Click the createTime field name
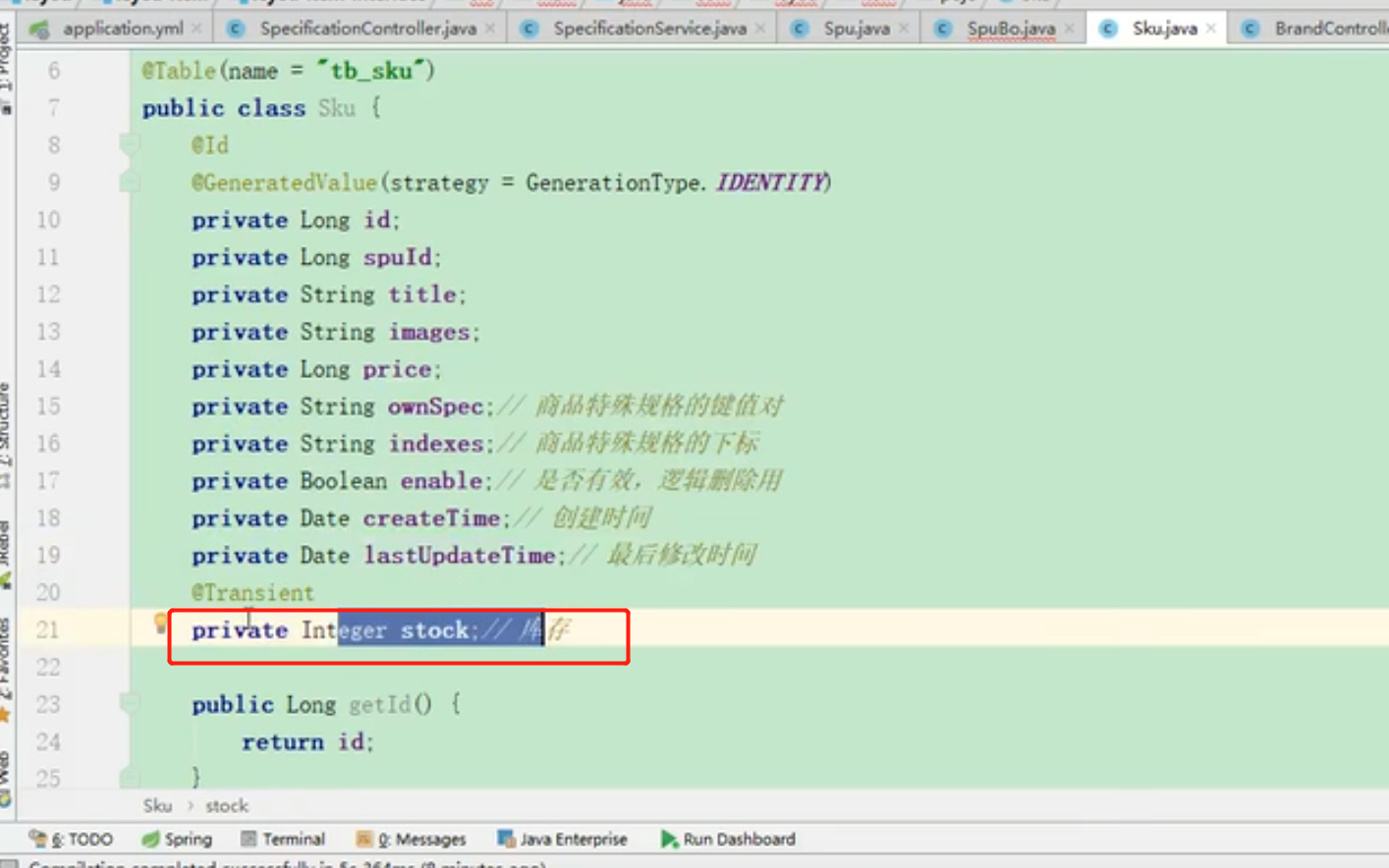Screen dimensions: 1389x868 432,518
